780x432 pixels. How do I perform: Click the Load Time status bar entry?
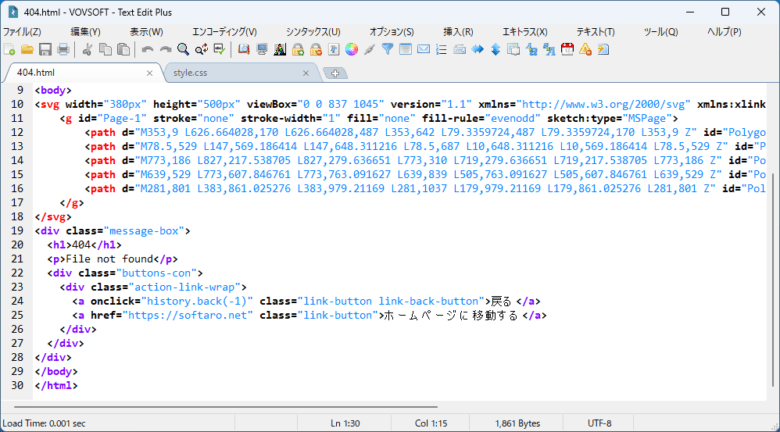point(44,423)
